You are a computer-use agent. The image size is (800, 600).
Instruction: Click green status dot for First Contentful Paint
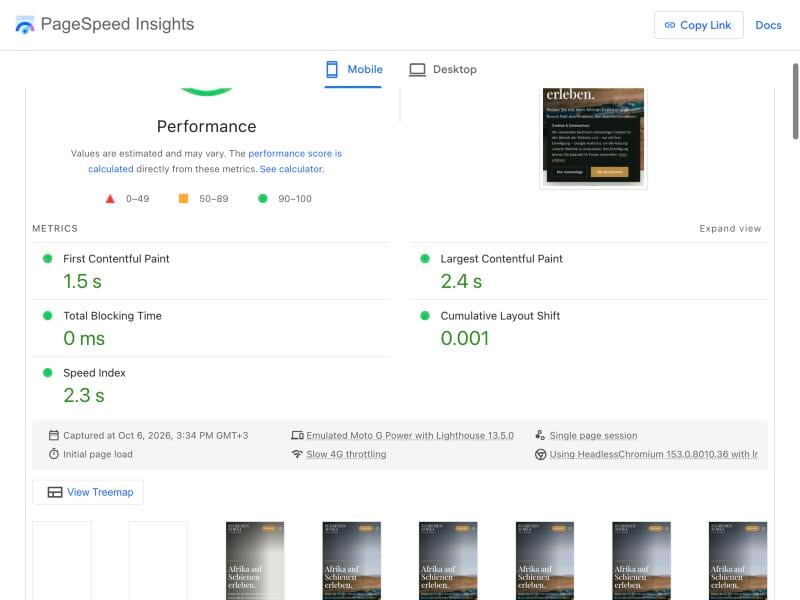(47, 259)
